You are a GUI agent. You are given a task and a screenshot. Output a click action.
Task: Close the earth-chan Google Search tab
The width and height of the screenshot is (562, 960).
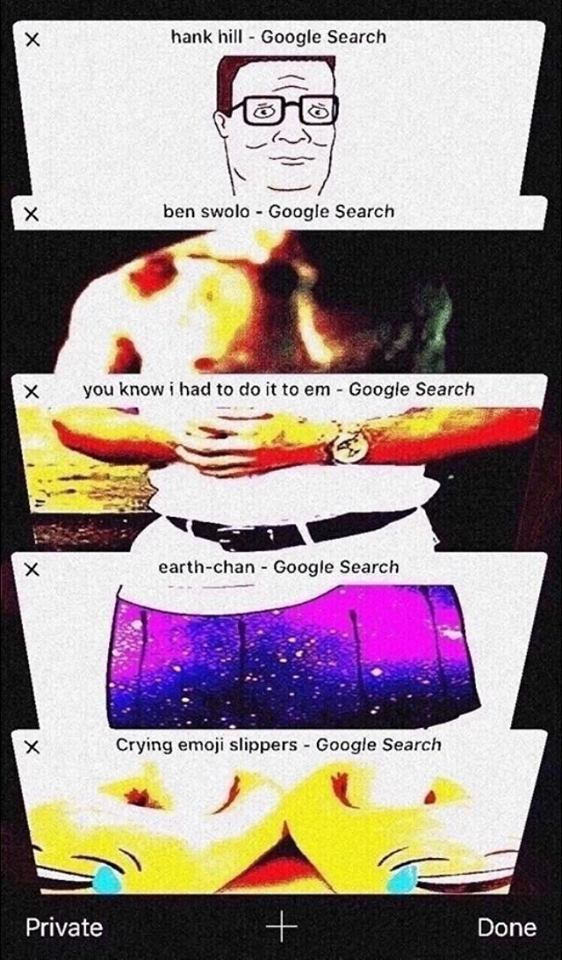click(x=32, y=569)
